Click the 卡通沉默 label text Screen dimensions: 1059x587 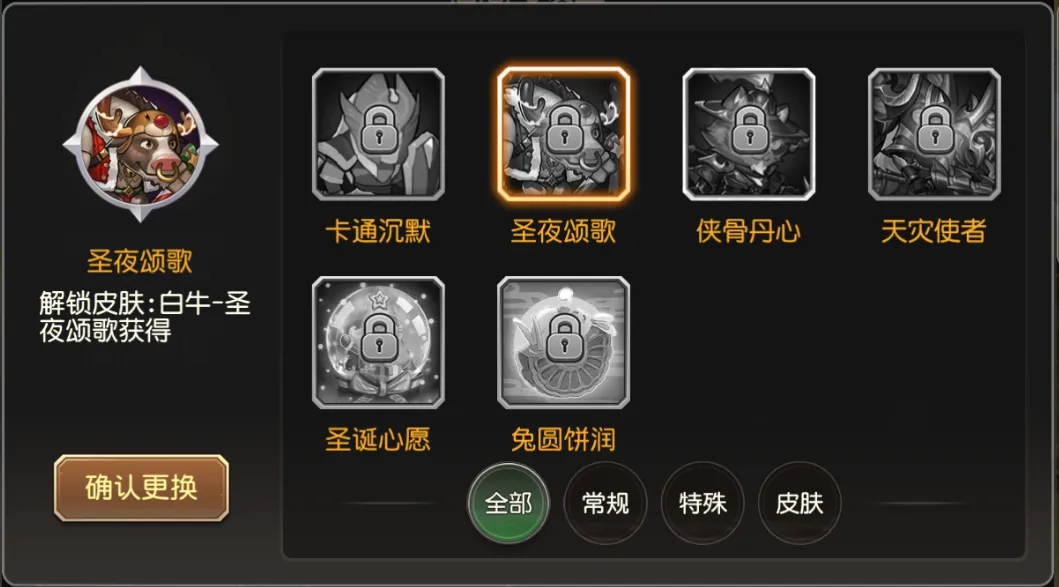[x=378, y=232]
